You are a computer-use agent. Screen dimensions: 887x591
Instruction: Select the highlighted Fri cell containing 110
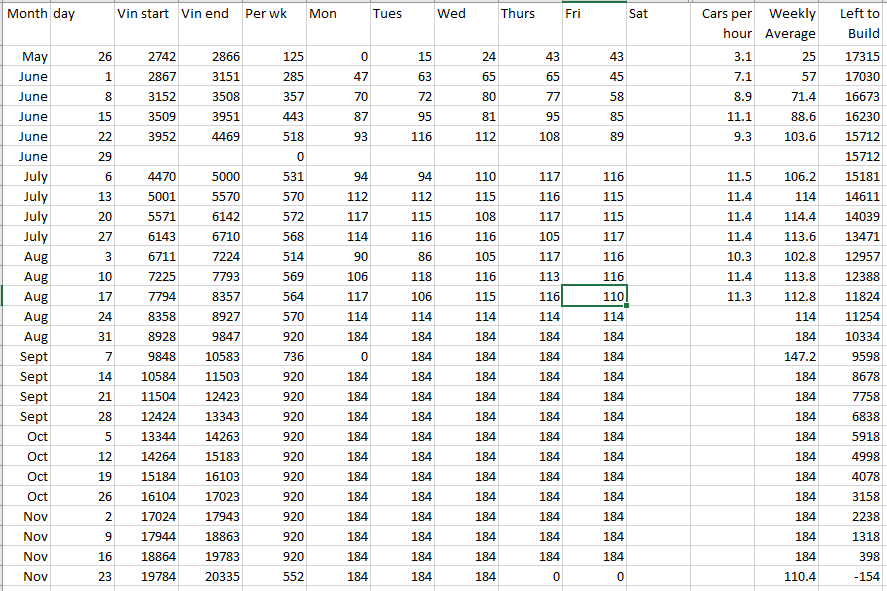click(595, 296)
